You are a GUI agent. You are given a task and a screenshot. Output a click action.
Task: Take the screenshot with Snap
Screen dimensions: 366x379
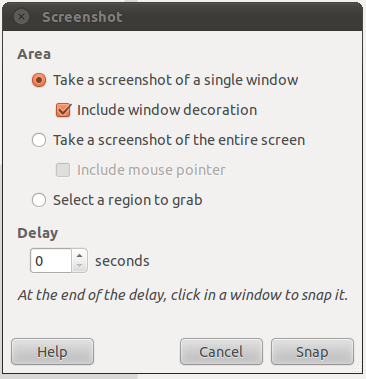(312, 352)
